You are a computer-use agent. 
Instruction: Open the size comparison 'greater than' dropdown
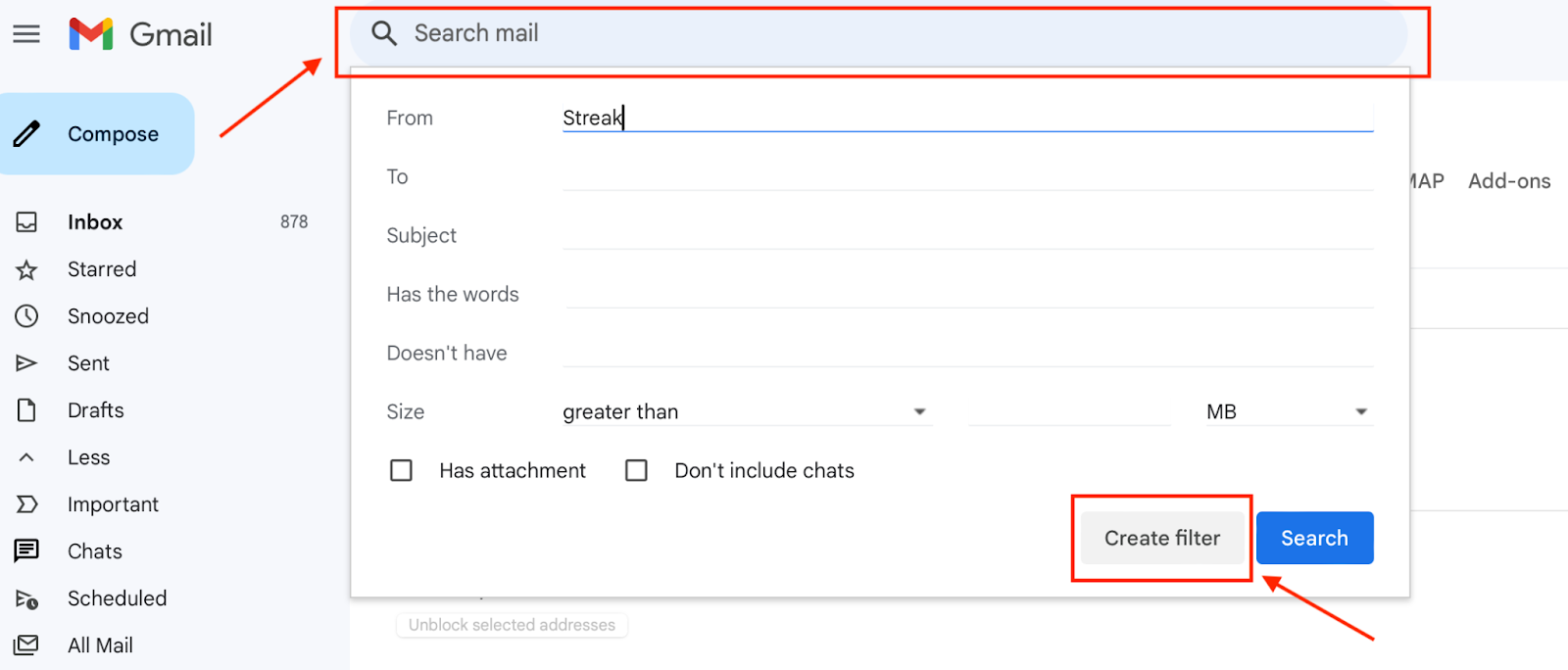(747, 411)
